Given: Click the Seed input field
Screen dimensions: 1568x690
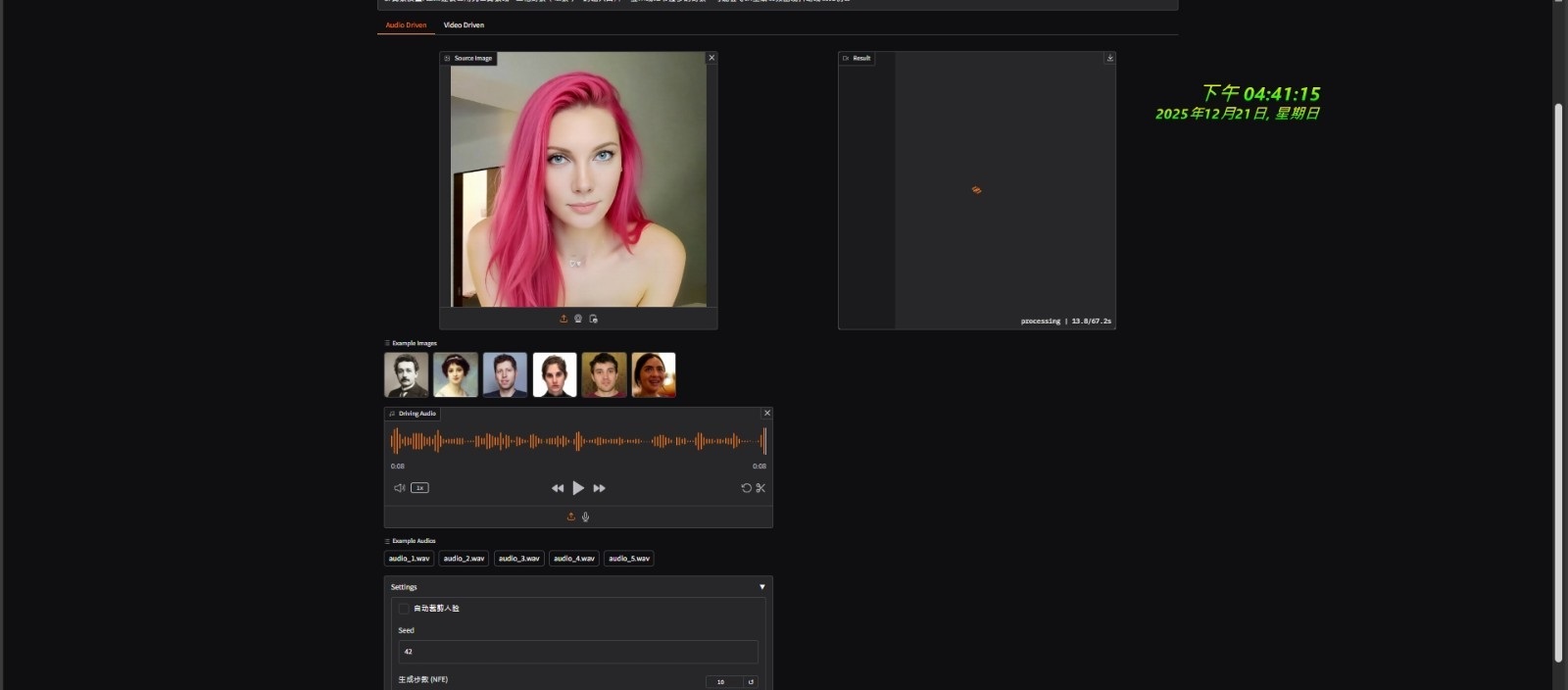Looking at the screenshot, I should (x=578, y=652).
